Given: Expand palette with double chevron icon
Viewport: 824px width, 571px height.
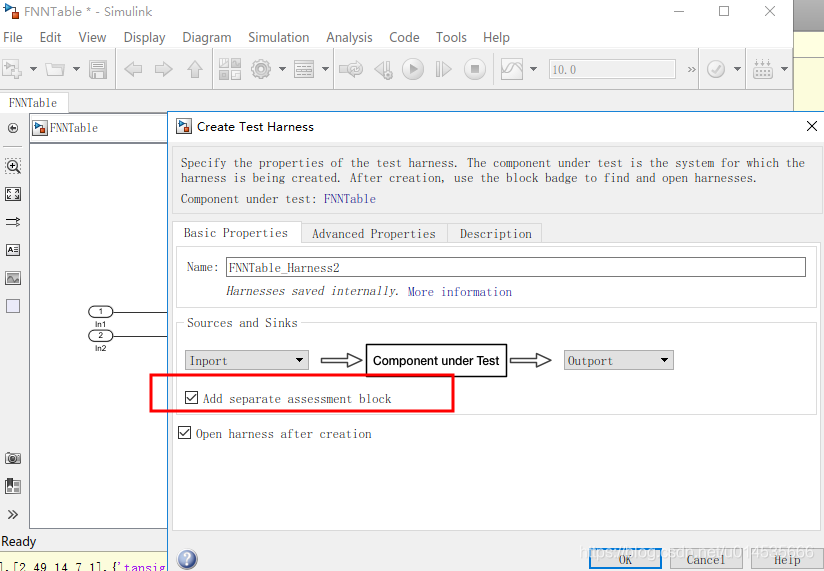Looking at the screenshot, I should coord(13,514).
